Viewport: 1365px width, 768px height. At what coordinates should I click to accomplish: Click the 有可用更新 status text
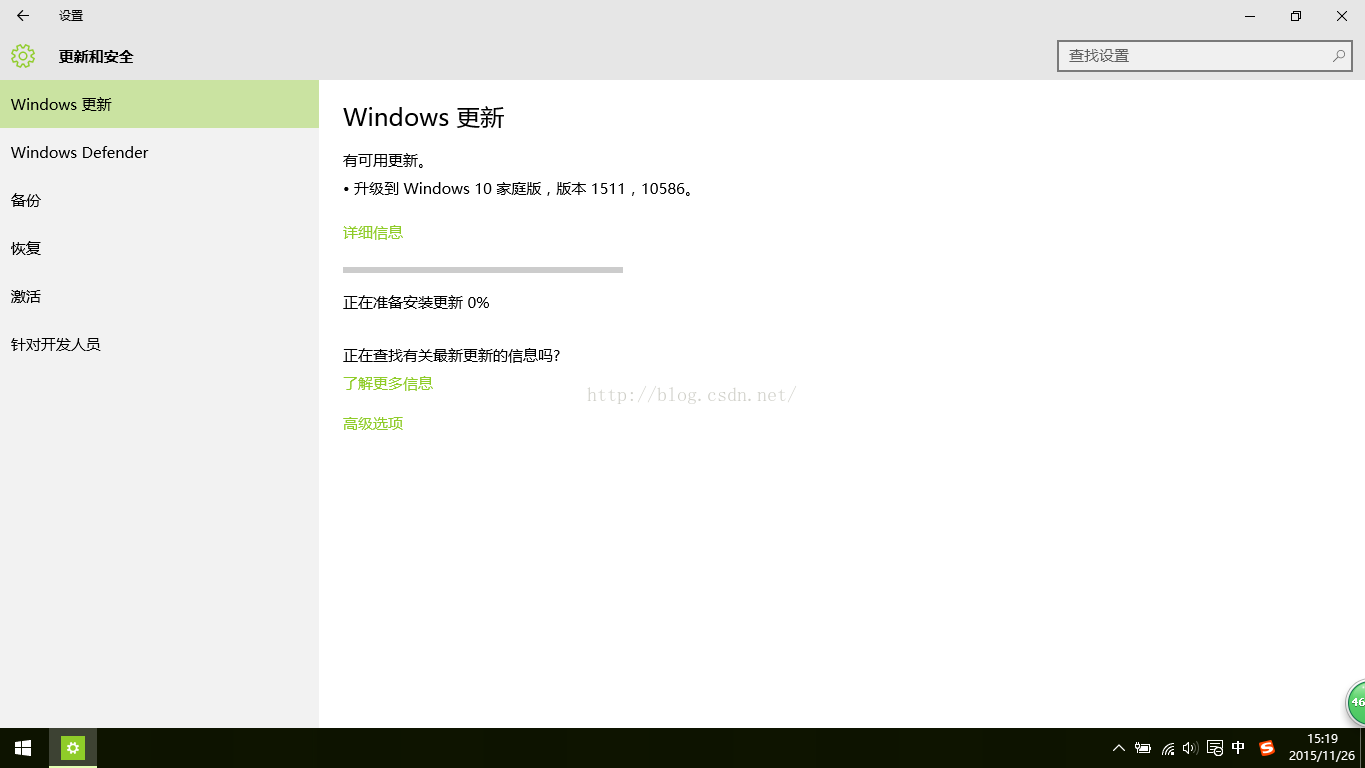point(385,160)
